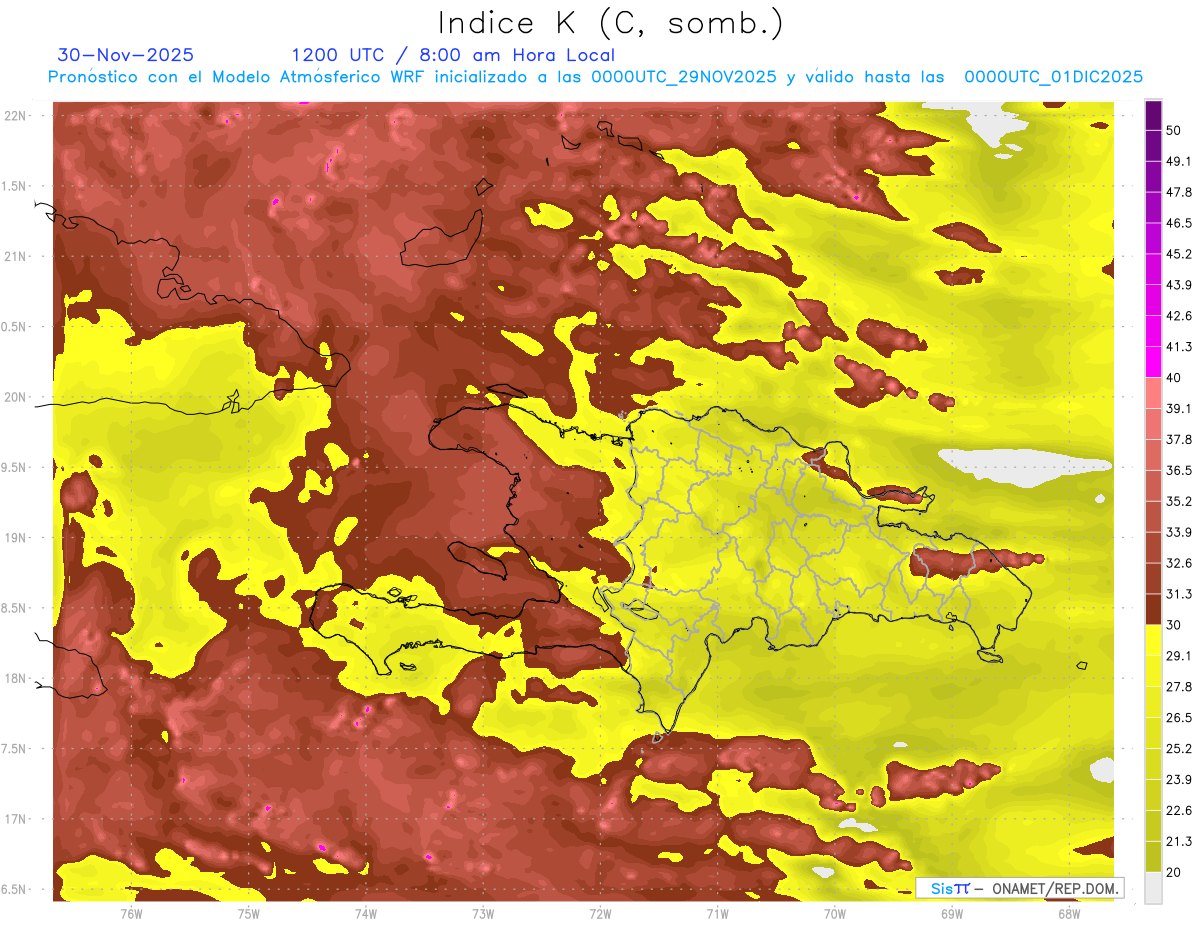Click the colorbar value '39.1'
The width and height of the screenshot is (1200, 927).
click(1179, 408)
